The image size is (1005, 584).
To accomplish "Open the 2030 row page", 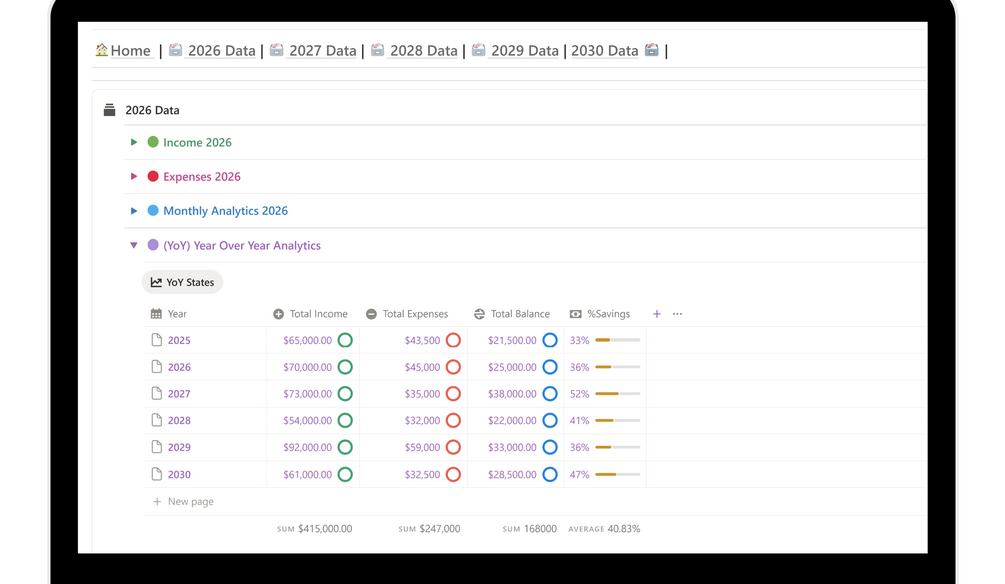I will click(x=179, y=474).
